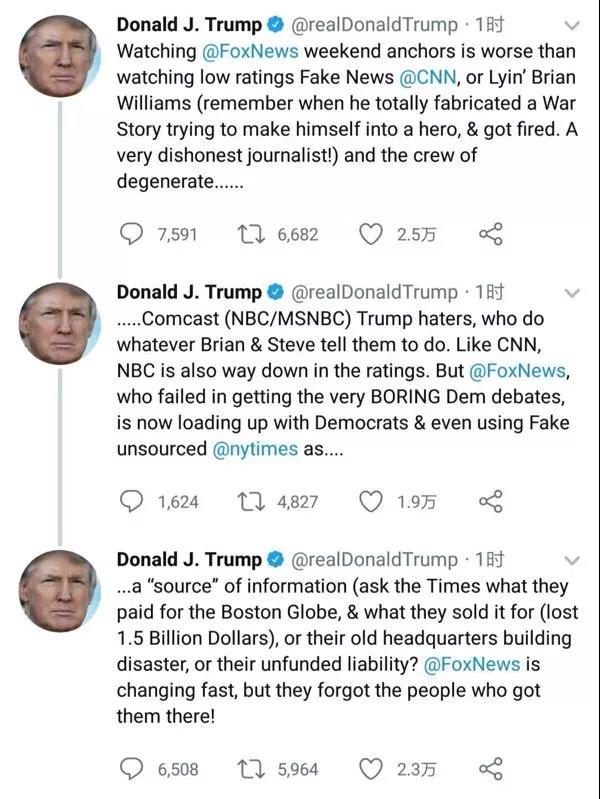Screen dimensions: 600x799
Task: Open the first tweet's profile avatar
Action: click(59, 56)
